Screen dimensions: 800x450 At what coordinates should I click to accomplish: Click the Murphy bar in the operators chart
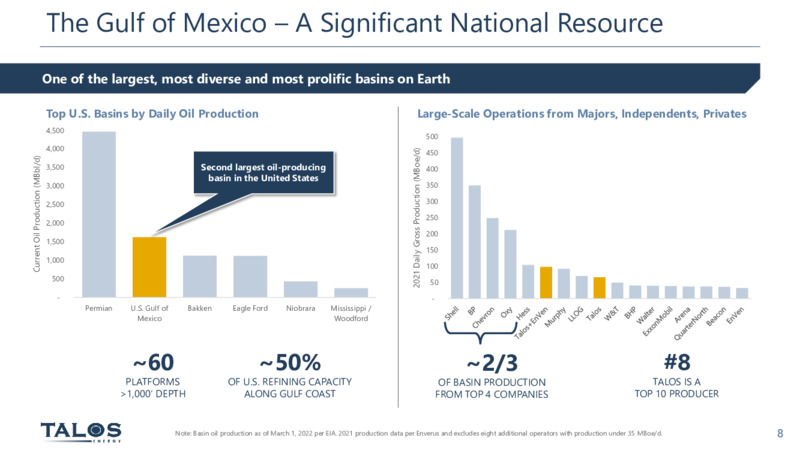[564, 284]
